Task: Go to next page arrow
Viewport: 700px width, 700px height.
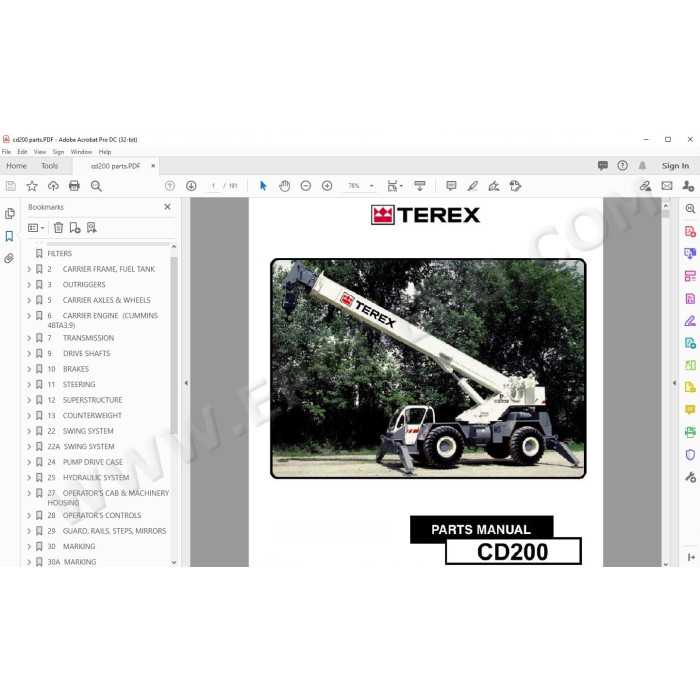Action: pyautogui.click(x=191, y=186)
